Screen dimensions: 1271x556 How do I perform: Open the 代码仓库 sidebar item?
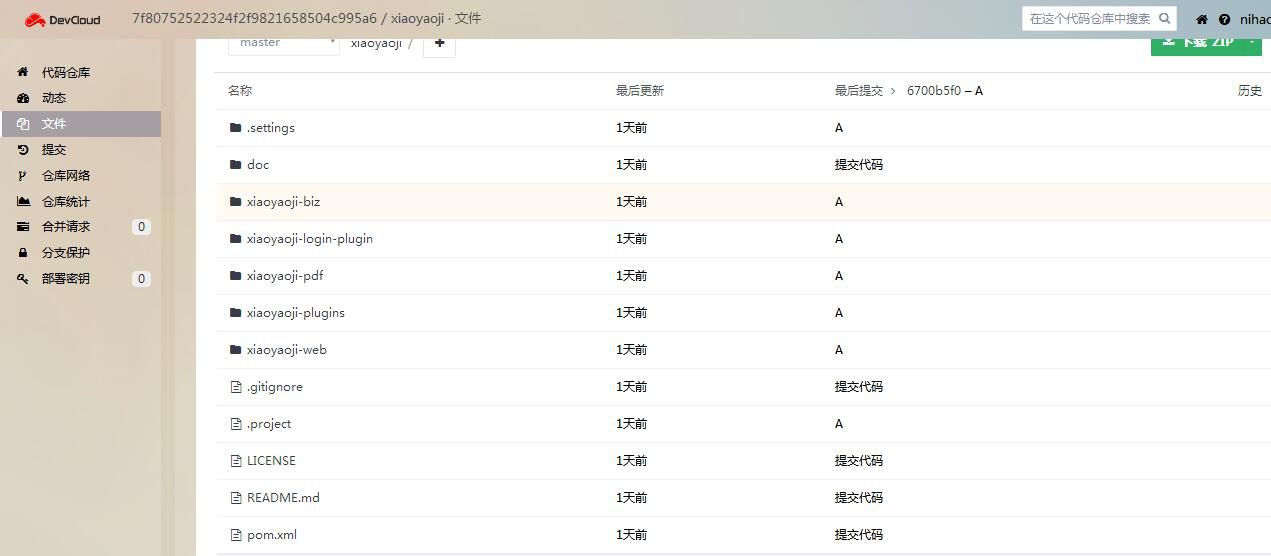pyautogui.click(x=81, y=72)
